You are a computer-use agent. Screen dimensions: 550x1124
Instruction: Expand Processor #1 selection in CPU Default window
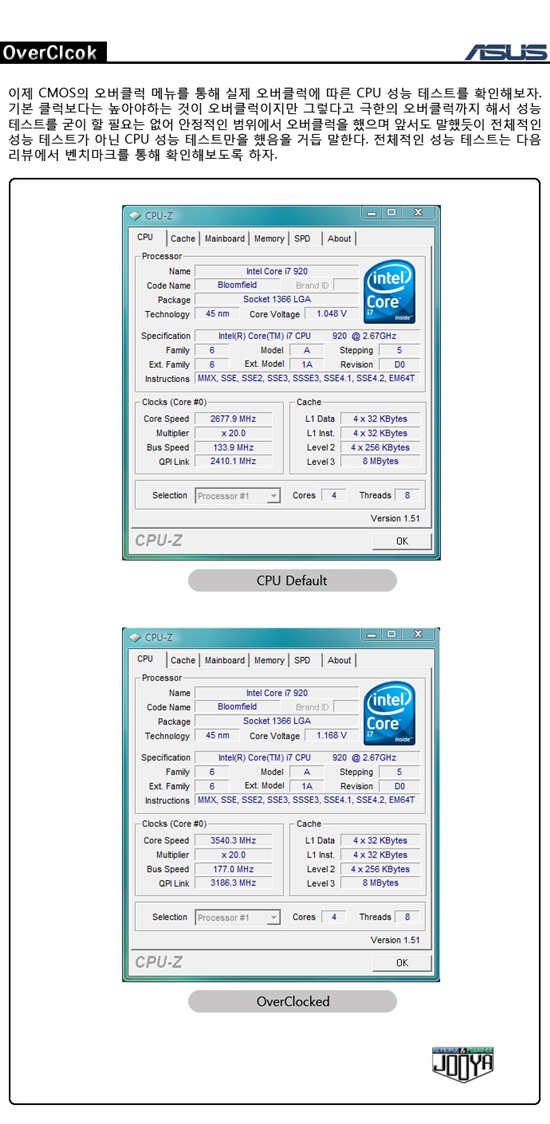click(273, 495)
